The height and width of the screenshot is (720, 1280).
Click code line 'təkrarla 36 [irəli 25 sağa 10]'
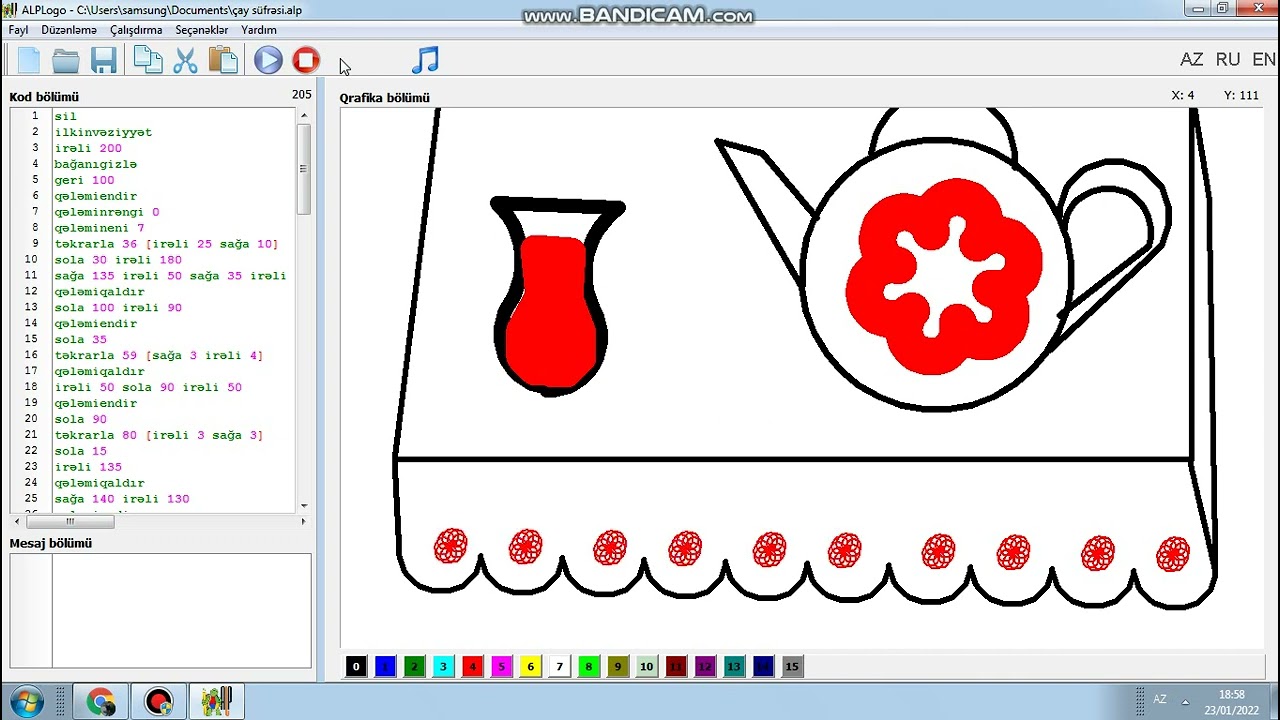coord(166,244)
